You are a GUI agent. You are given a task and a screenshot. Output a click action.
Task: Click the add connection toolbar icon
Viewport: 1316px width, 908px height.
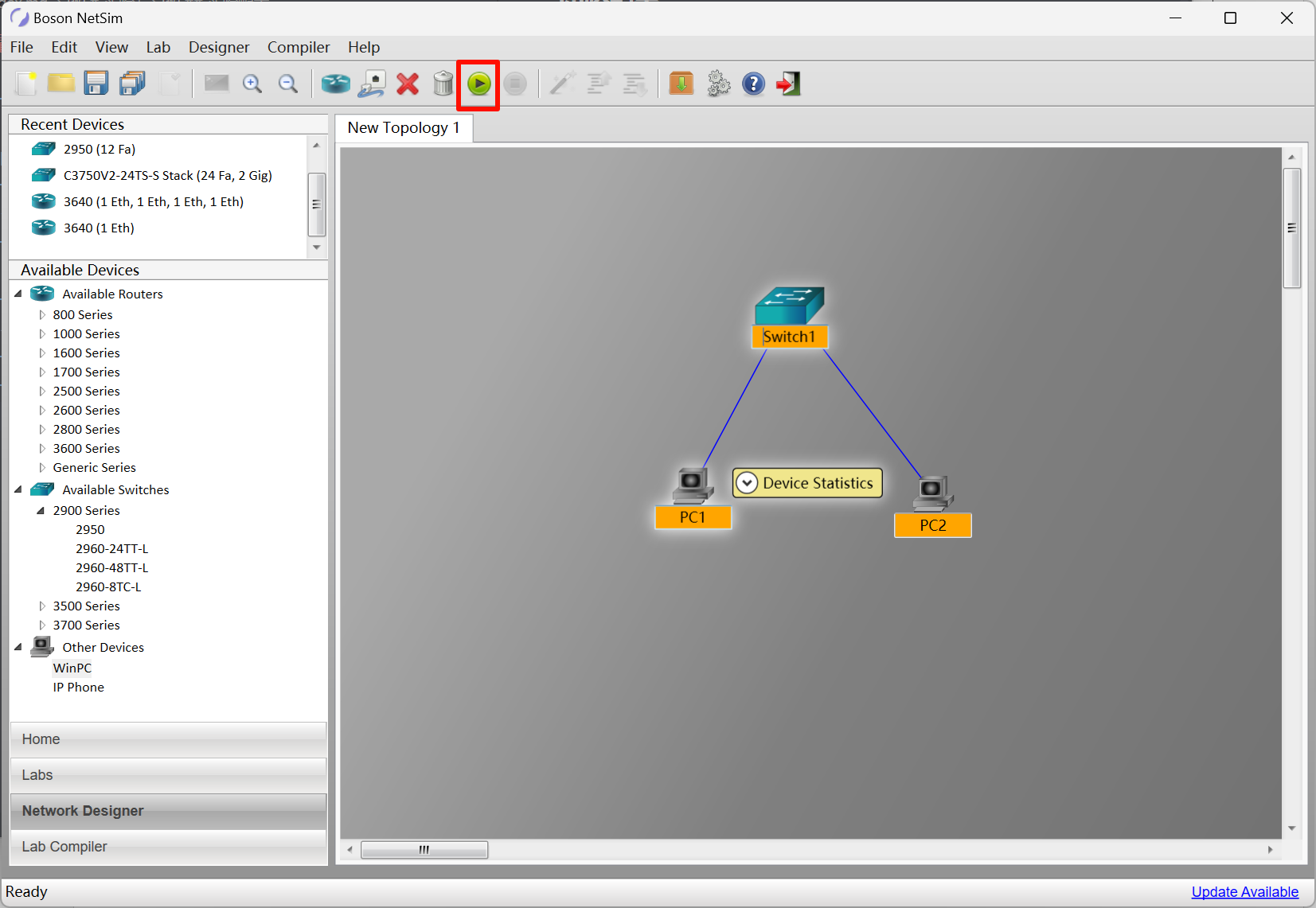click(x=372, y=83)
